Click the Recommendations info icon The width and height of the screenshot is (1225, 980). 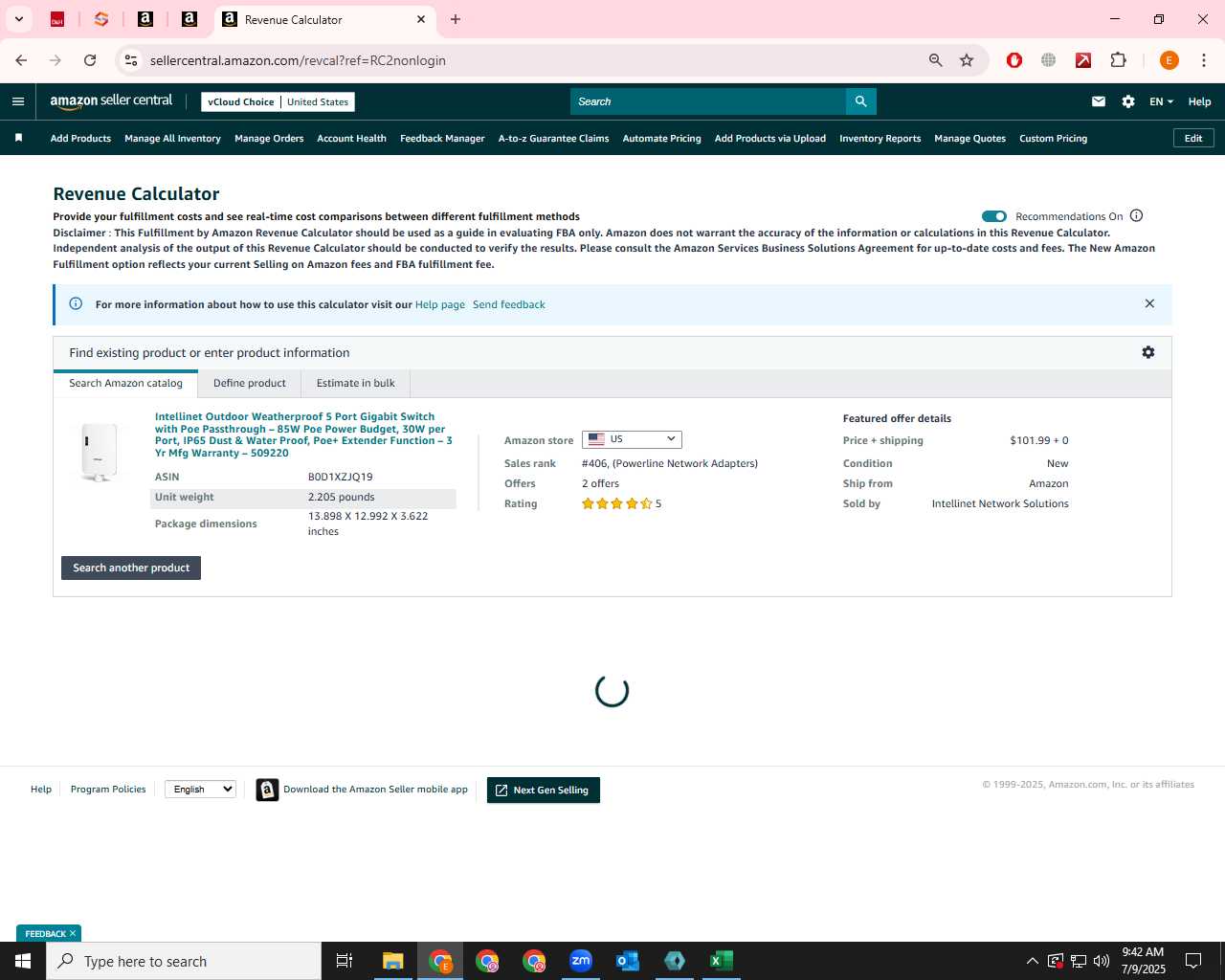click(x=1137, y=215)
